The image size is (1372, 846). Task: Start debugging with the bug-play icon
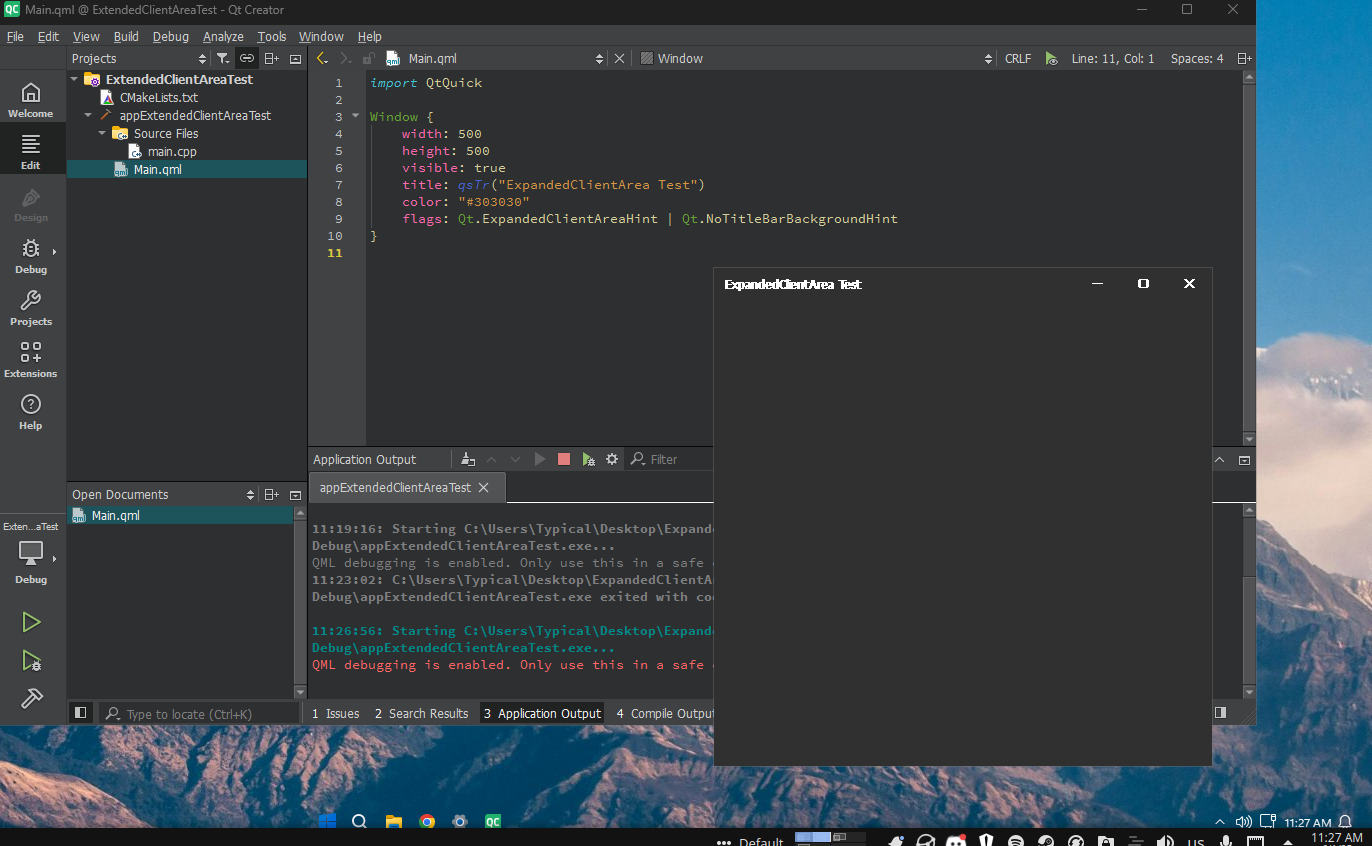tap(31, 660)
